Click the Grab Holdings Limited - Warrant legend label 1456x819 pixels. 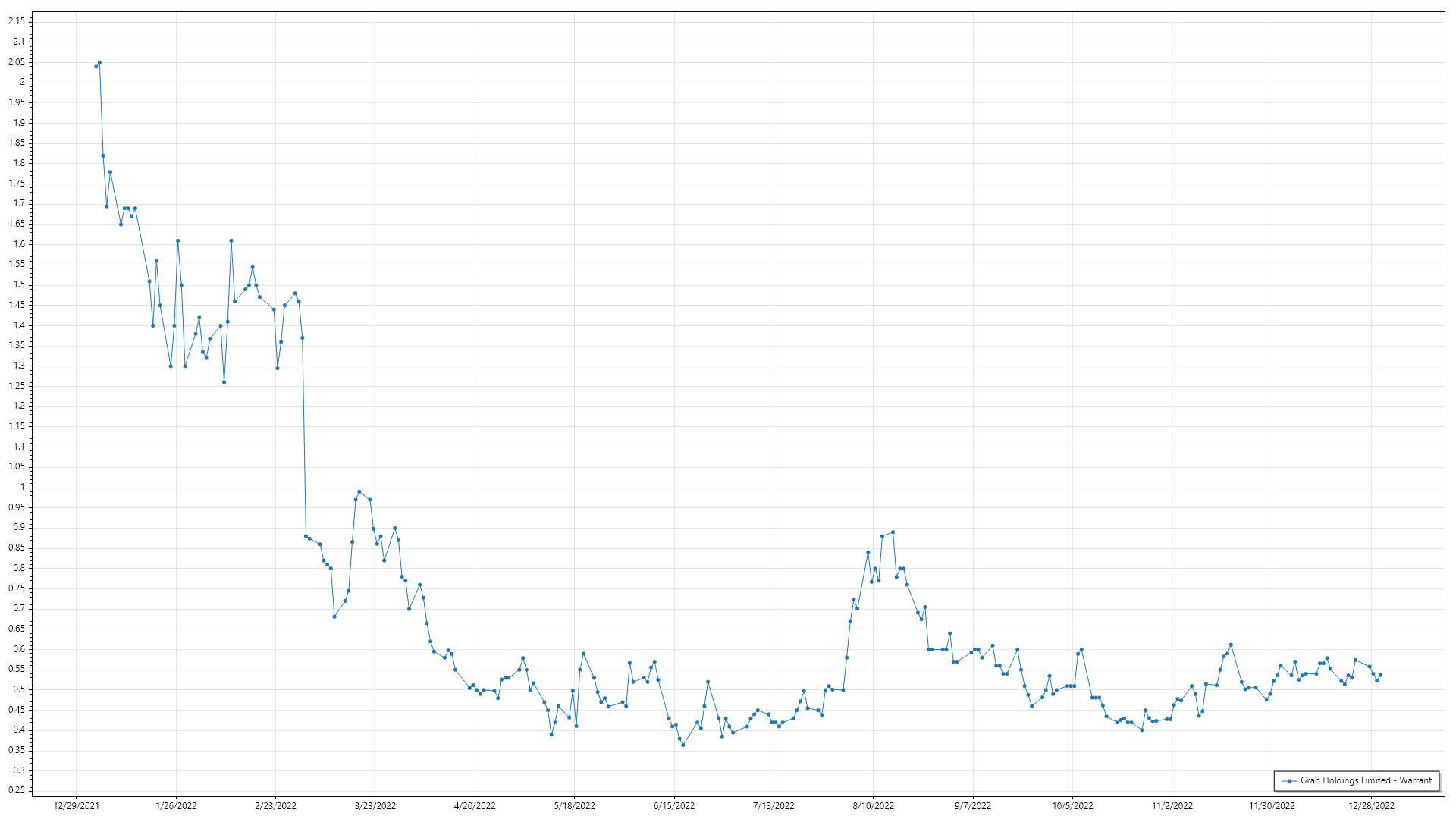1366,780
